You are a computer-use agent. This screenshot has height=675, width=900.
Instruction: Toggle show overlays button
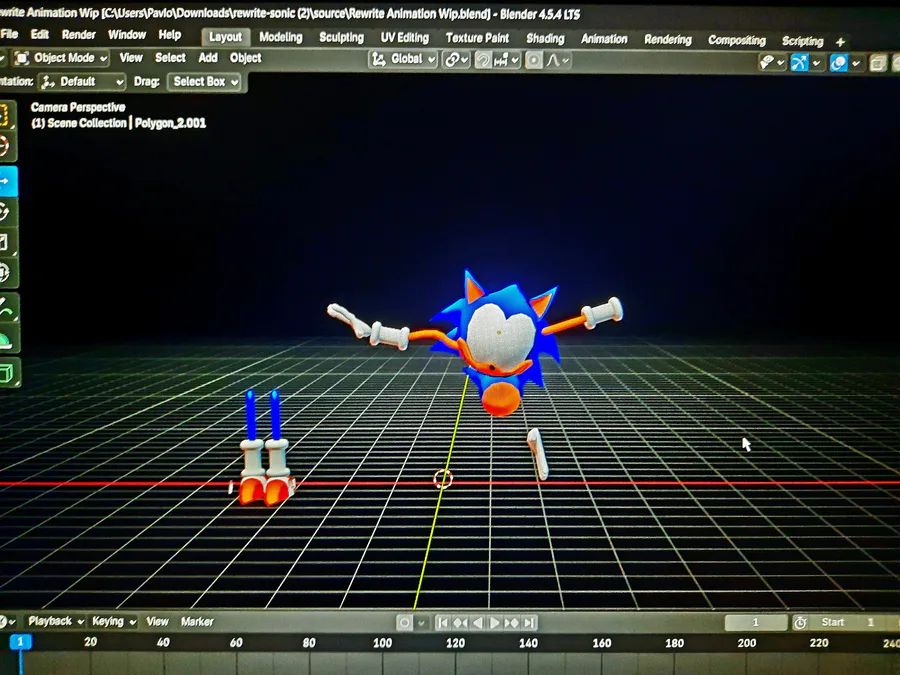[839, 63]
